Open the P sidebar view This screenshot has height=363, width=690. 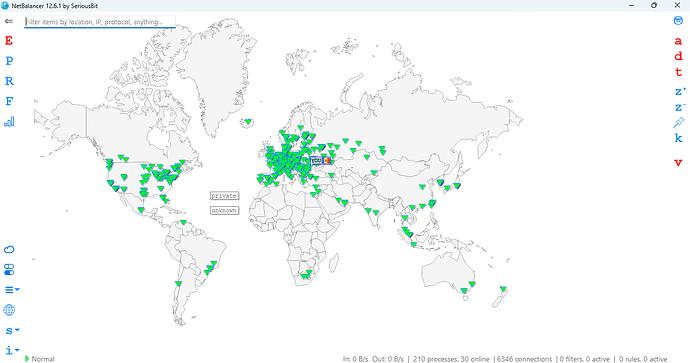coord(9,61)
